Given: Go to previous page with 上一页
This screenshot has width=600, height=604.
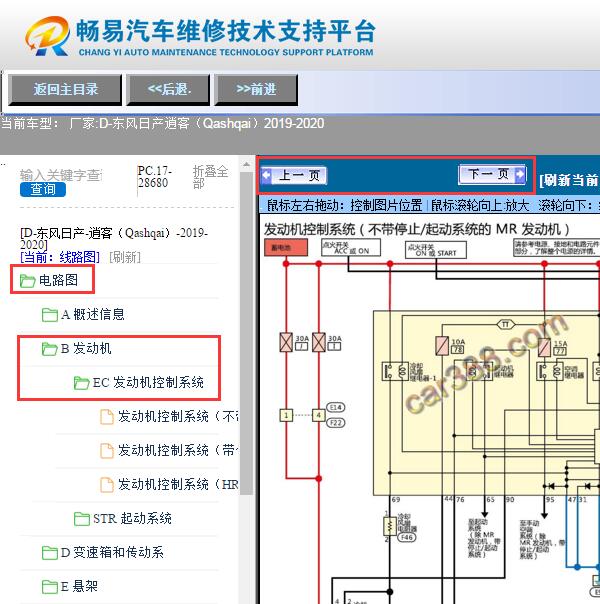Looking at the screenshot, I should 293,176.
